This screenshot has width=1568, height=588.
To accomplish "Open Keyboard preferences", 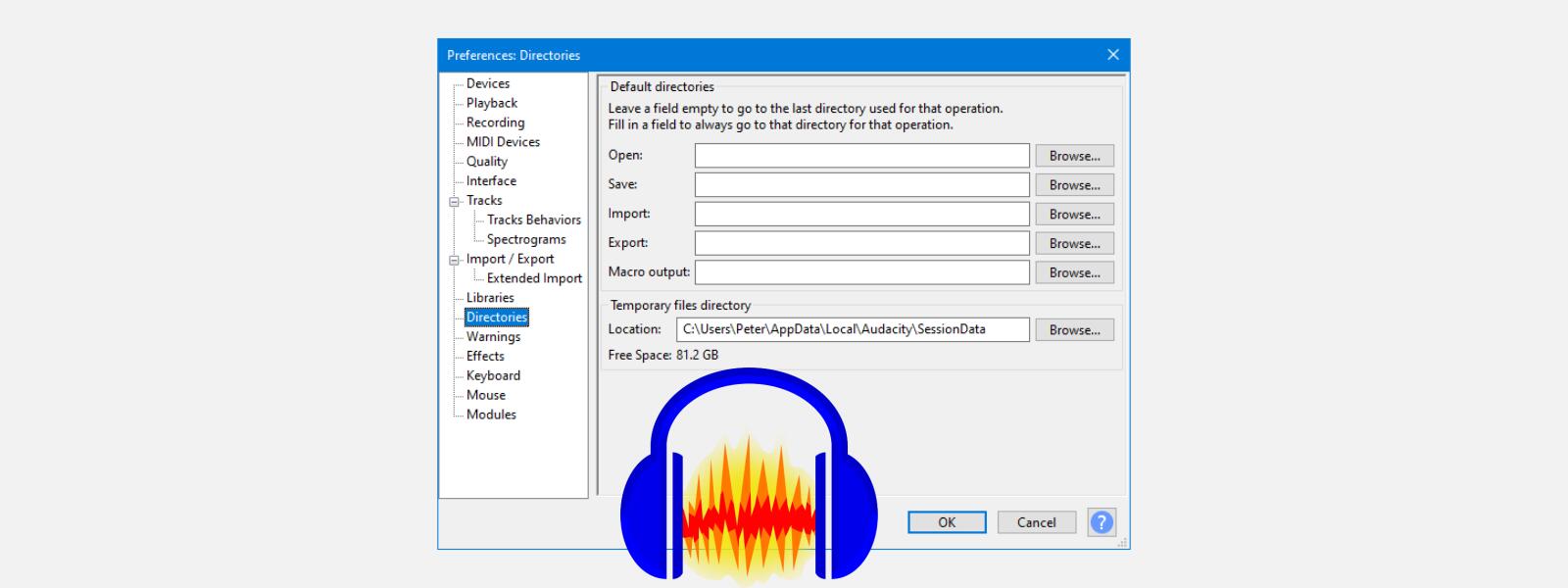I will pos(493,376).
